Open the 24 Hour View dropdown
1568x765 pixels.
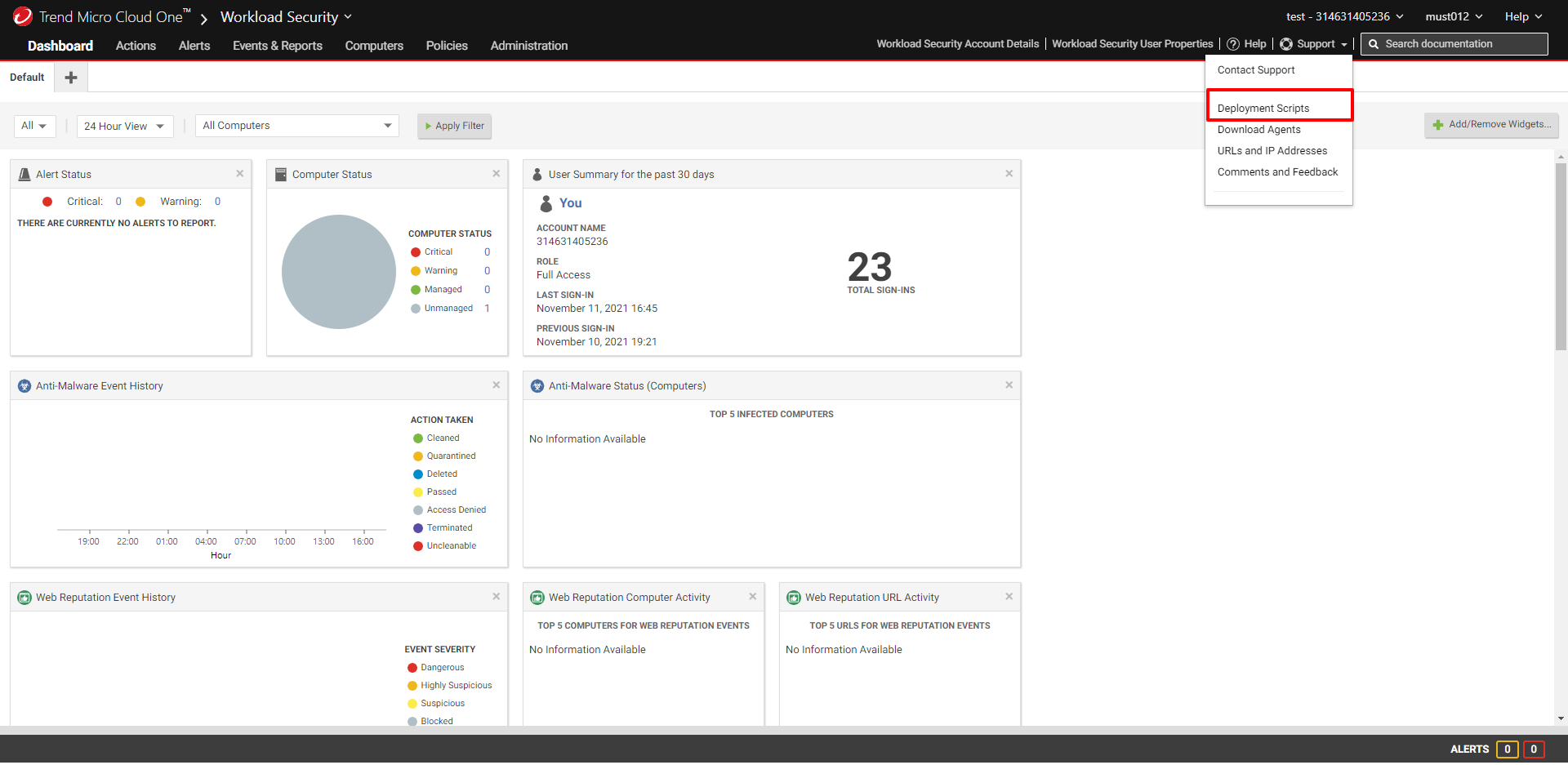[124, 126]
